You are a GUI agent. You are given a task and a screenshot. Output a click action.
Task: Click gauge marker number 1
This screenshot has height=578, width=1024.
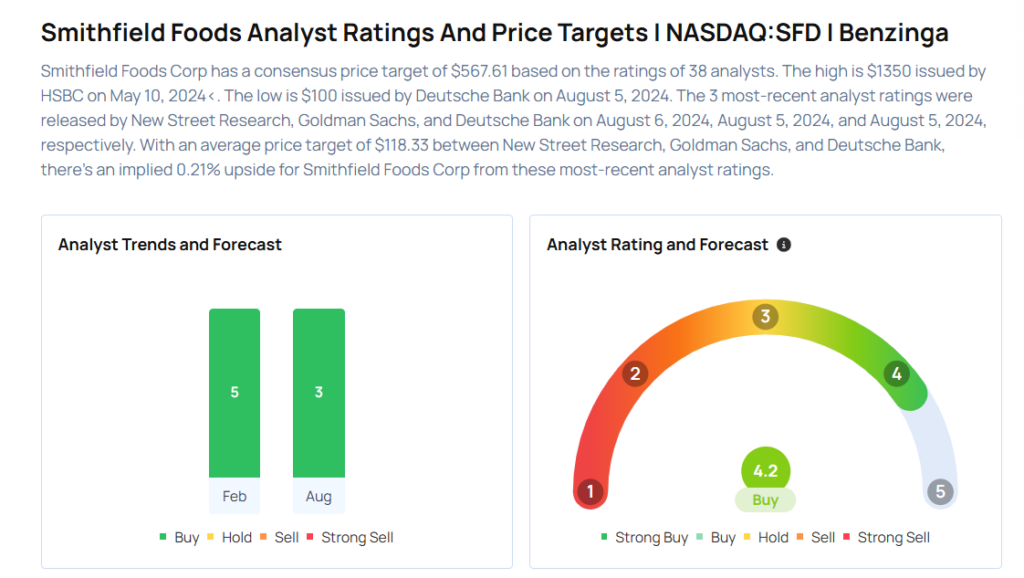click(x=591, y=491)
